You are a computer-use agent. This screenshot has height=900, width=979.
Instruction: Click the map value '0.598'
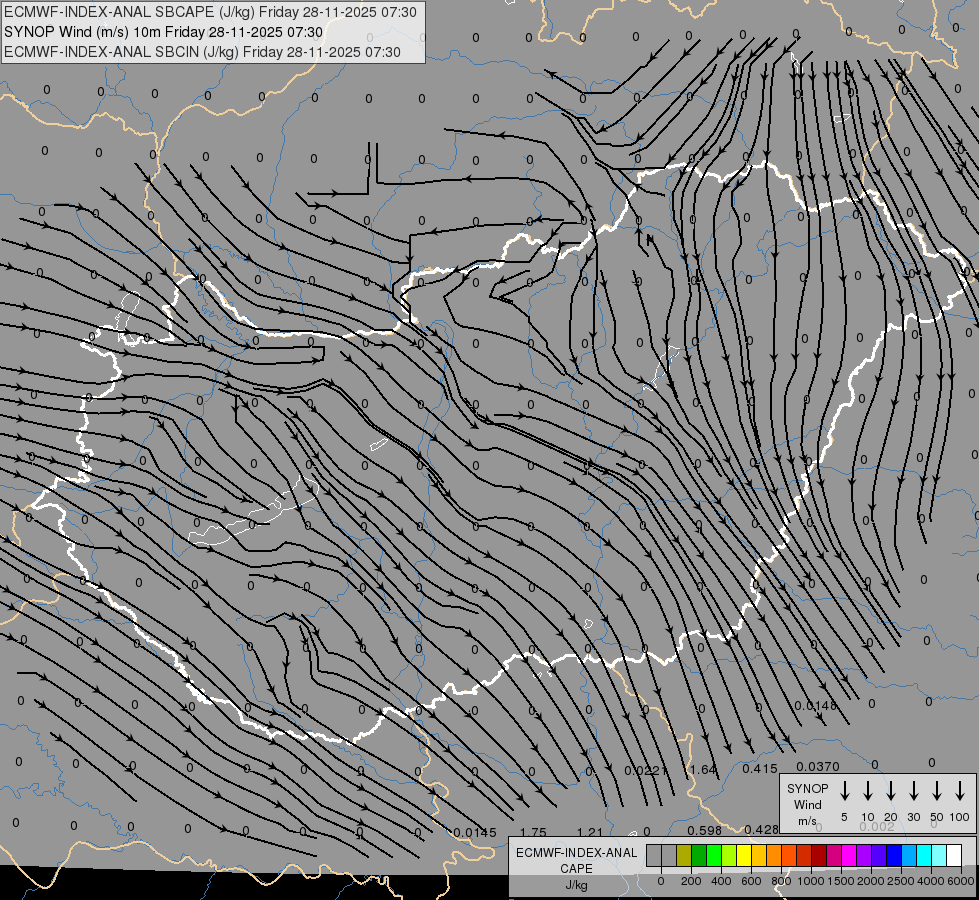point(705,830)
